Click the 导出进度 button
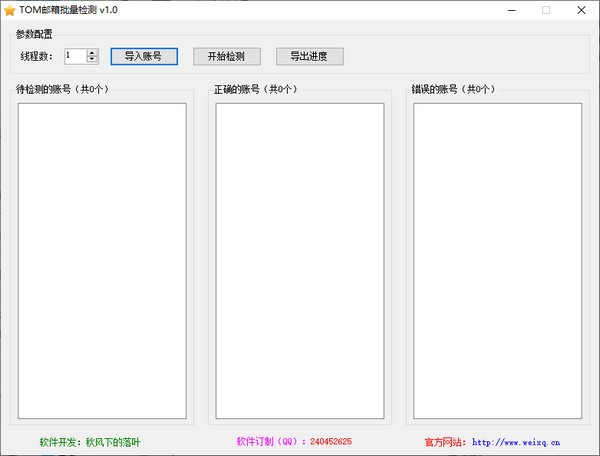Screen dimensions: 600x456 309,57
